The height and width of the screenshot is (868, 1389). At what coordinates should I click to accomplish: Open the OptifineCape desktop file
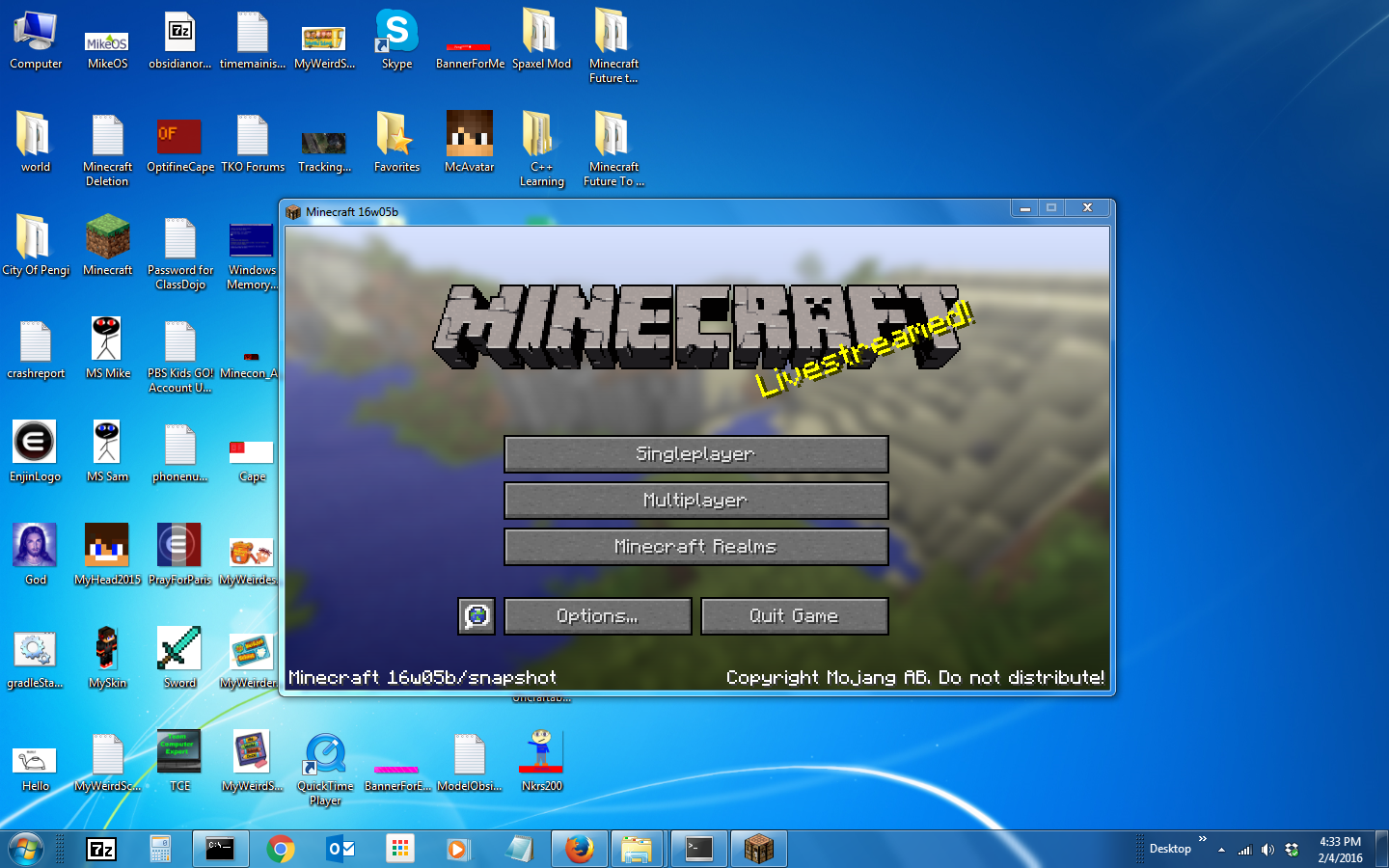click(179, 140)
